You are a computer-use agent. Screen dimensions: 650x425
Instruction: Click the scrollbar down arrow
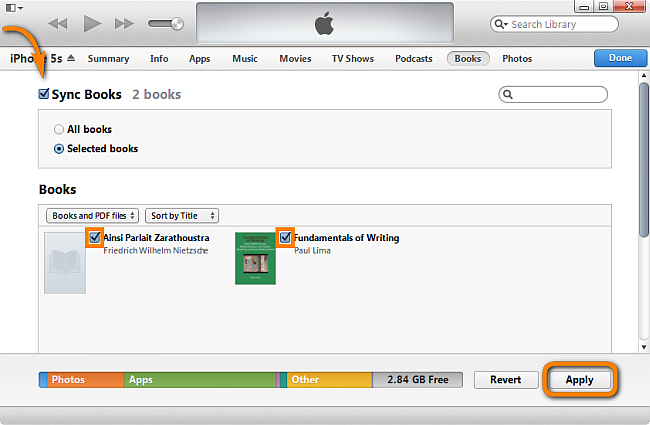[644, 347]
